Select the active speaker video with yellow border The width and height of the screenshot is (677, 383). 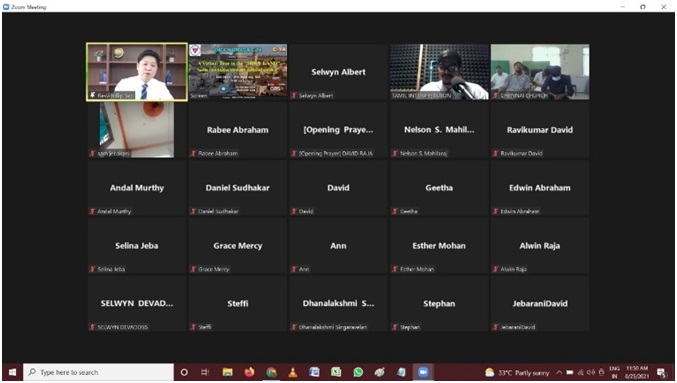click(x=137, y=72)
